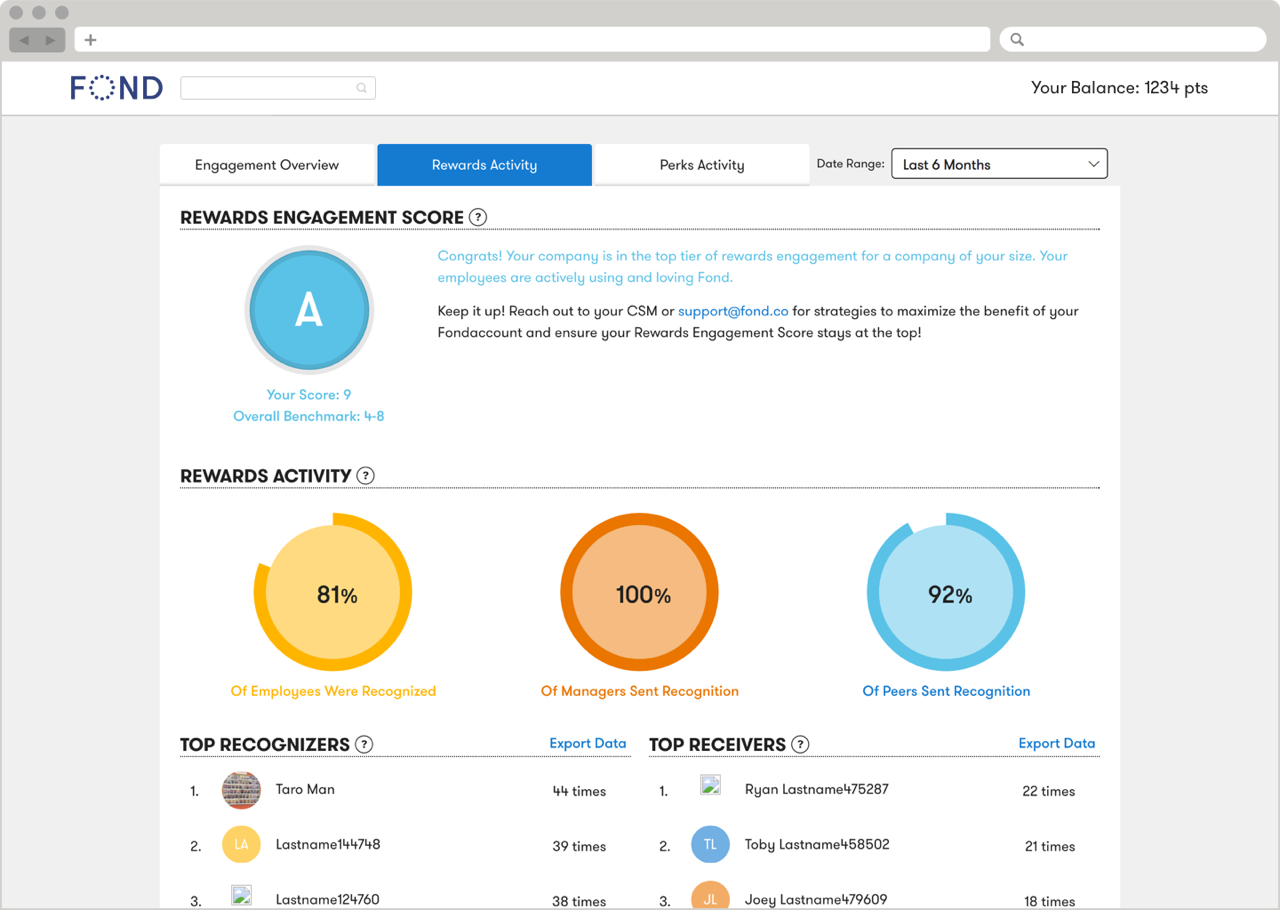Click 'Of Employees Were Recognized' label
The image size is (1280, 910).
(333, 691)
